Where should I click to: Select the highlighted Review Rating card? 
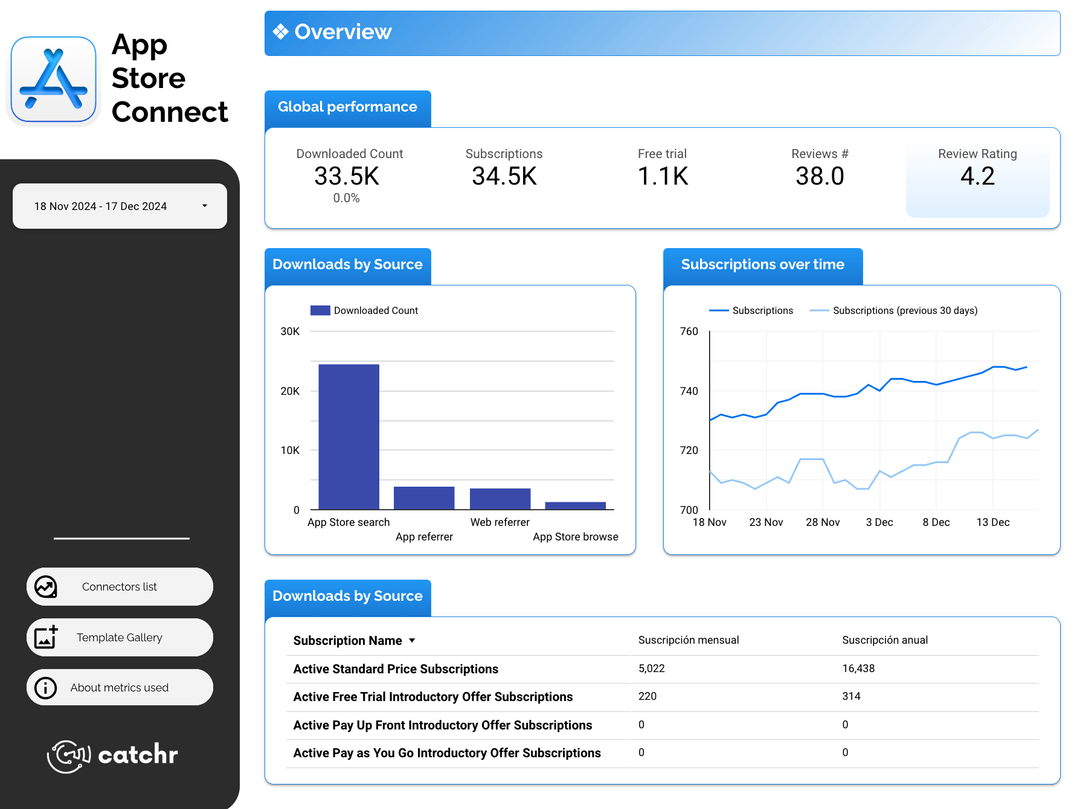977,177
